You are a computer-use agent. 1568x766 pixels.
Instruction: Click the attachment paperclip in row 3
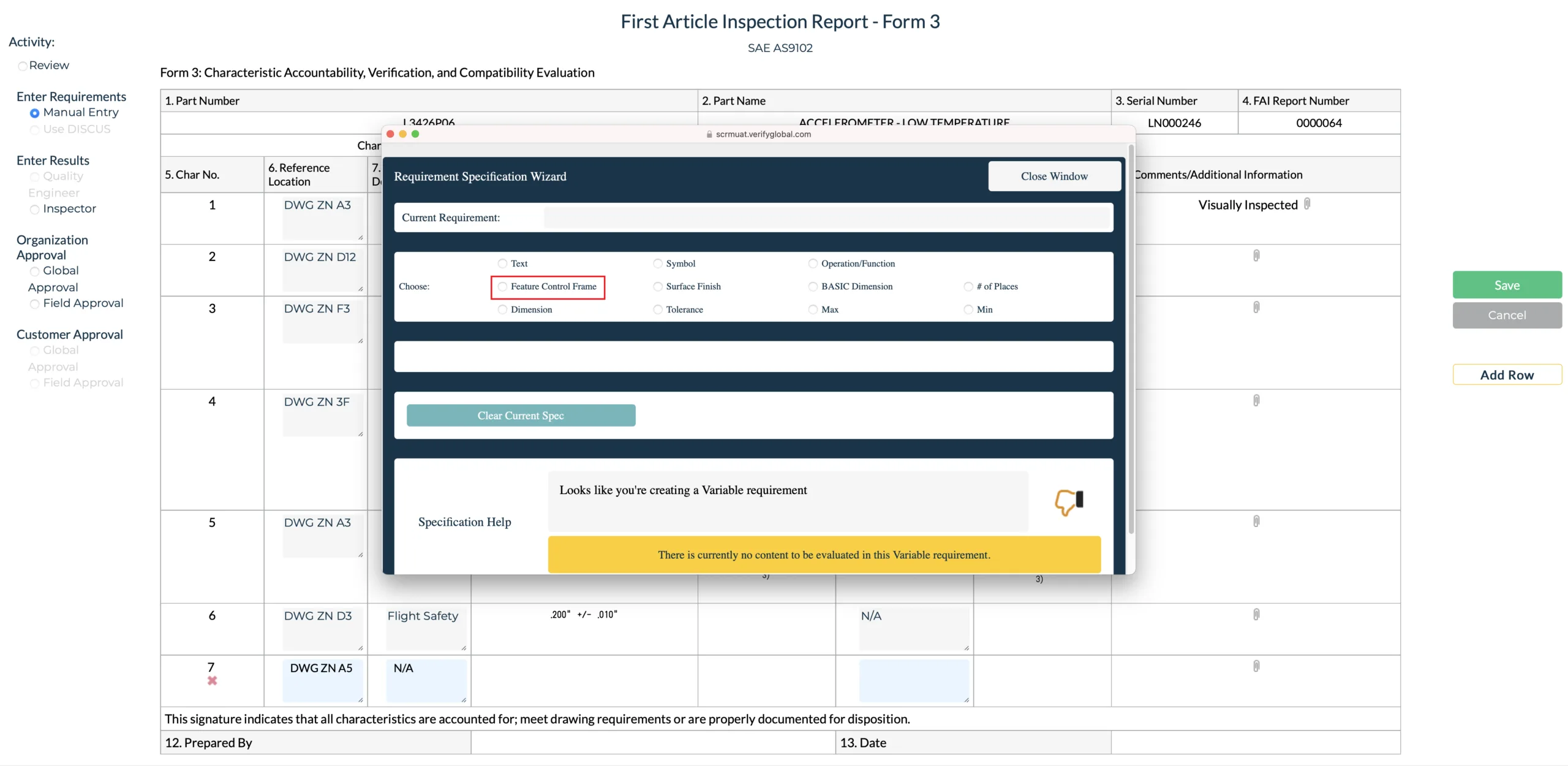[x=1256, y=307]
